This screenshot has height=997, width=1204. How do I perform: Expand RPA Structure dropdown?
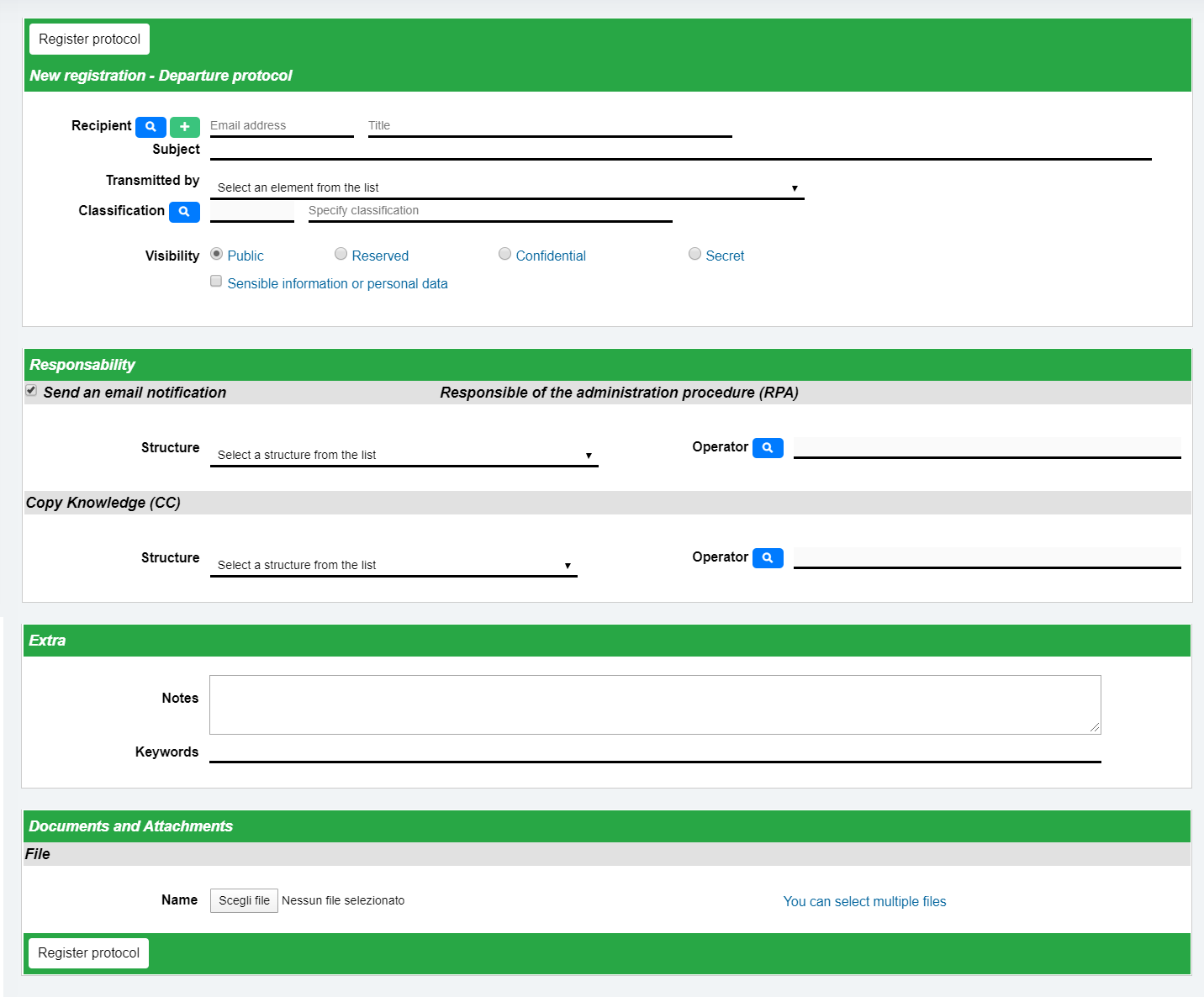click(x=404, y=455)
